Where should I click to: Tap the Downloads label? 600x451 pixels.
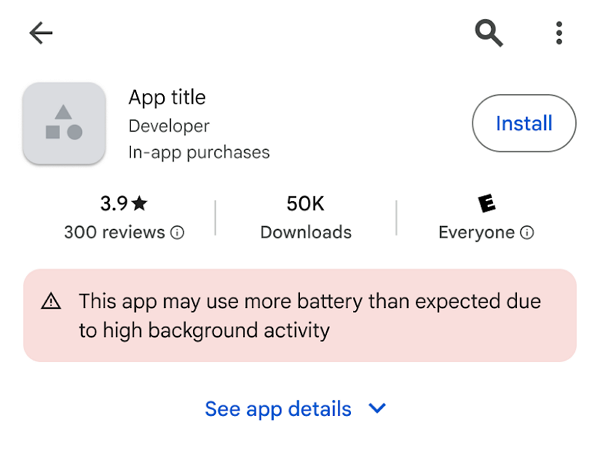[305, 233]
